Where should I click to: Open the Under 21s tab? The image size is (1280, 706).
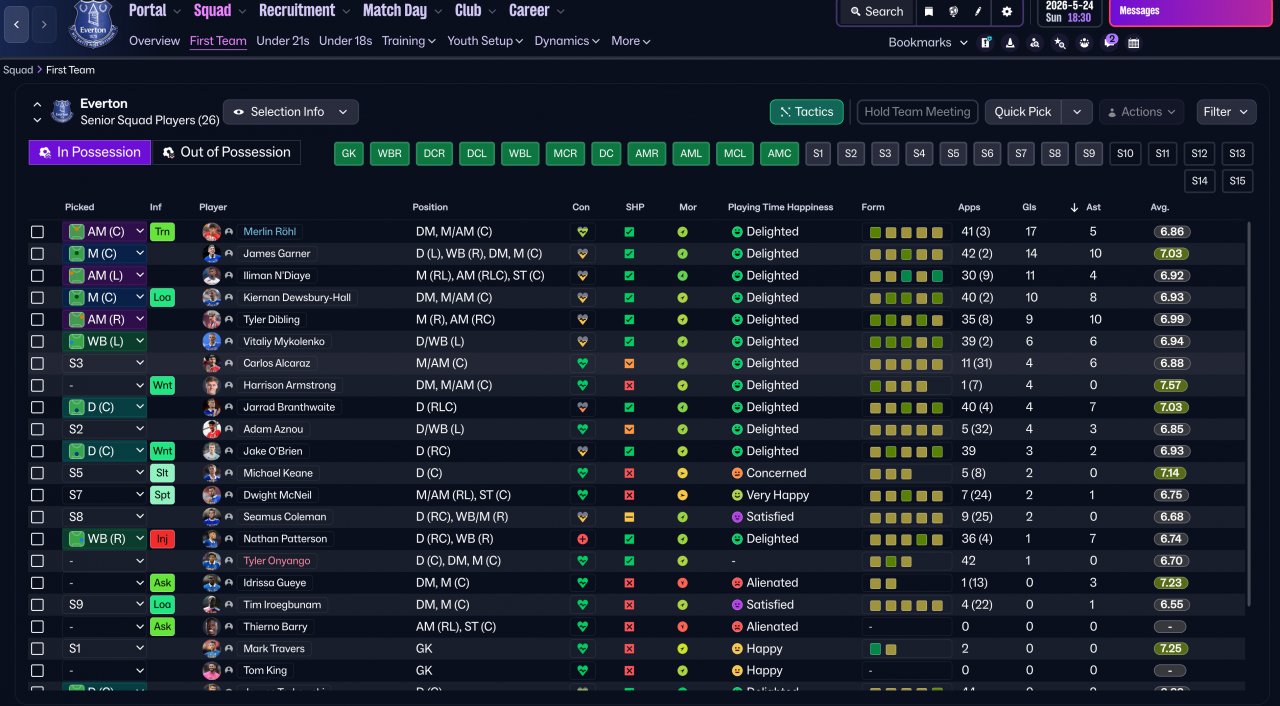click(x=282, y=41)
